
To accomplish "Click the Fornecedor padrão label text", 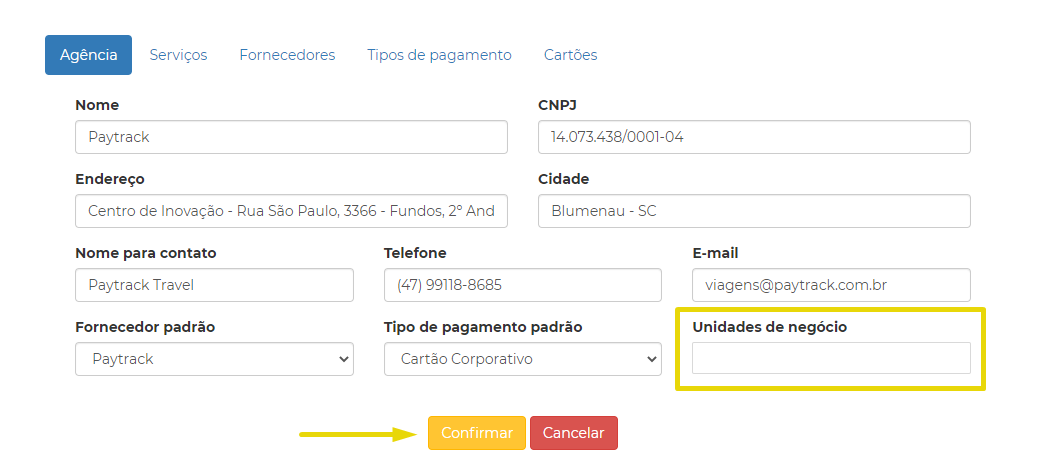I will click(x=145, y=327).
